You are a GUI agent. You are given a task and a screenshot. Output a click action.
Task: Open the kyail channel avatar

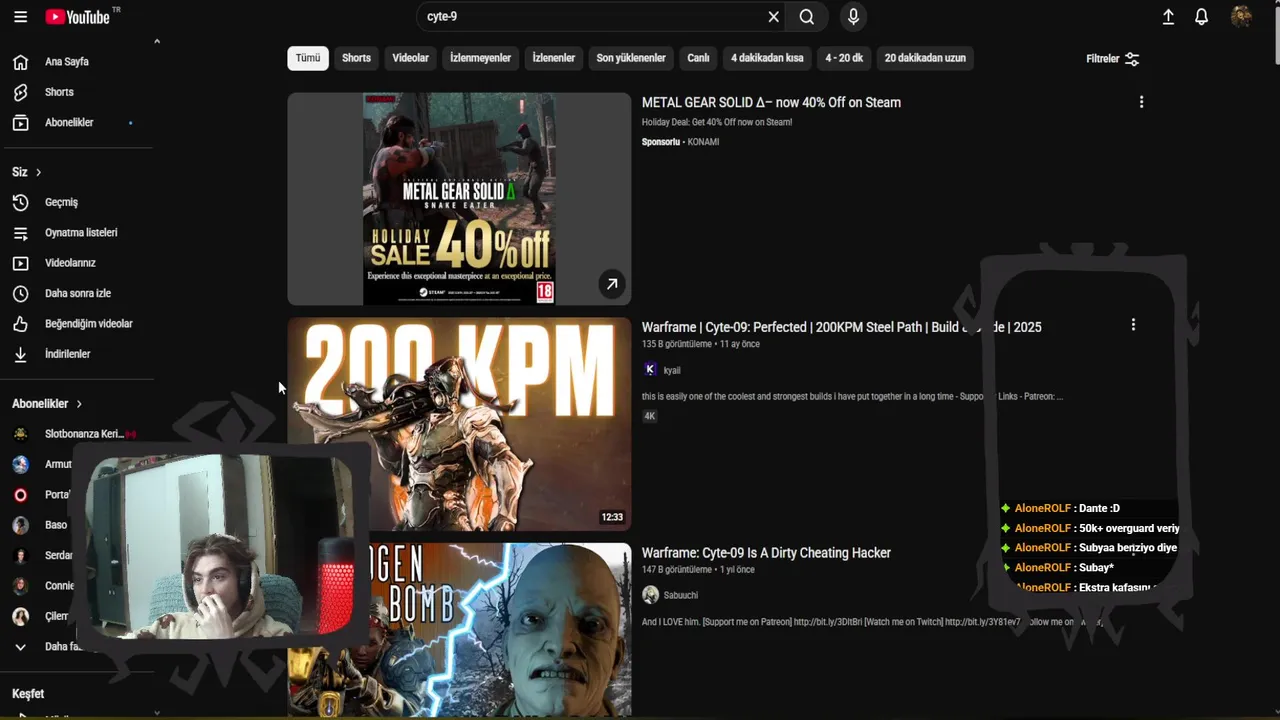pyautogui.click(x=650, y=370)
